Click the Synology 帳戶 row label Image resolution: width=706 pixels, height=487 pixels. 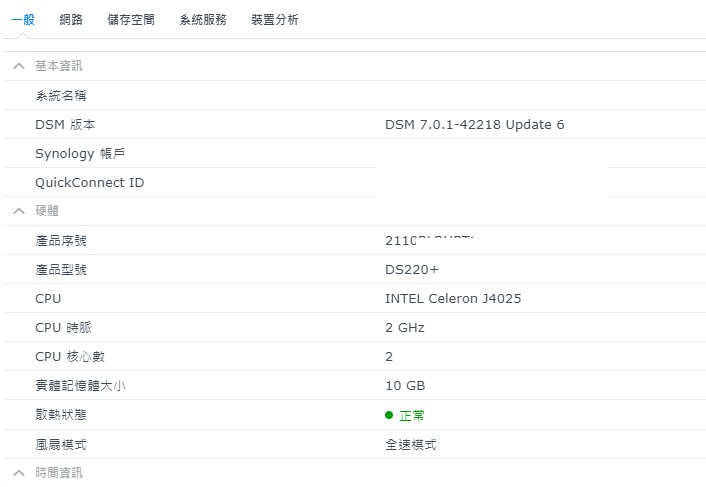80,153
